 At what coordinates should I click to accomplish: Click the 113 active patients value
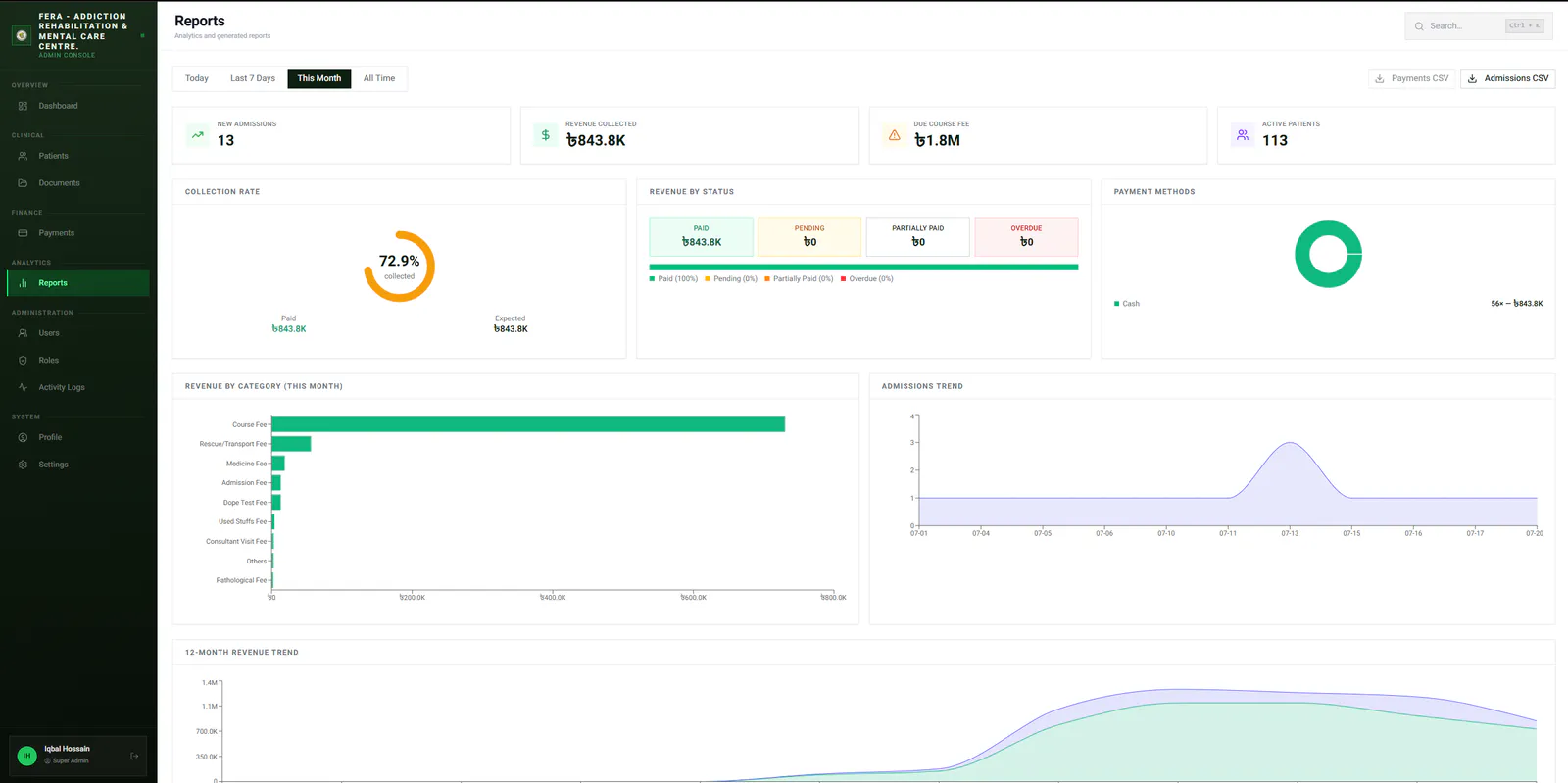pos(1275,140)
